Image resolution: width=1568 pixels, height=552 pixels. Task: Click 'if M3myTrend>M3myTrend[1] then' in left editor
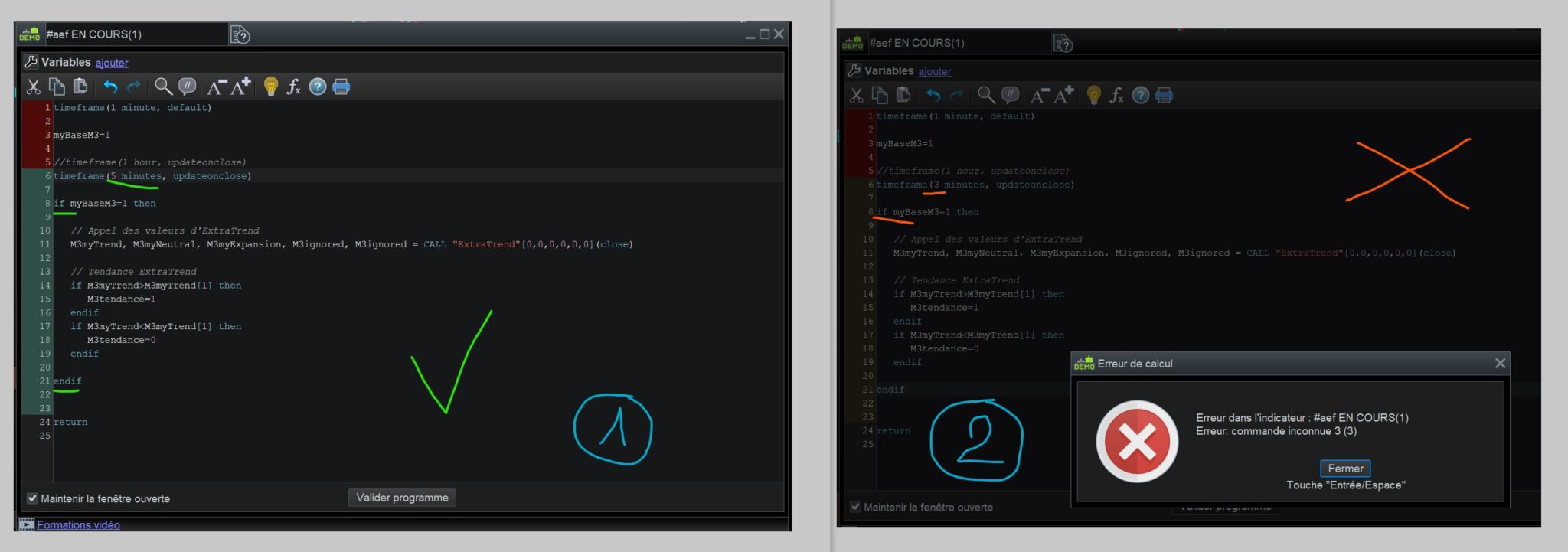155,286
